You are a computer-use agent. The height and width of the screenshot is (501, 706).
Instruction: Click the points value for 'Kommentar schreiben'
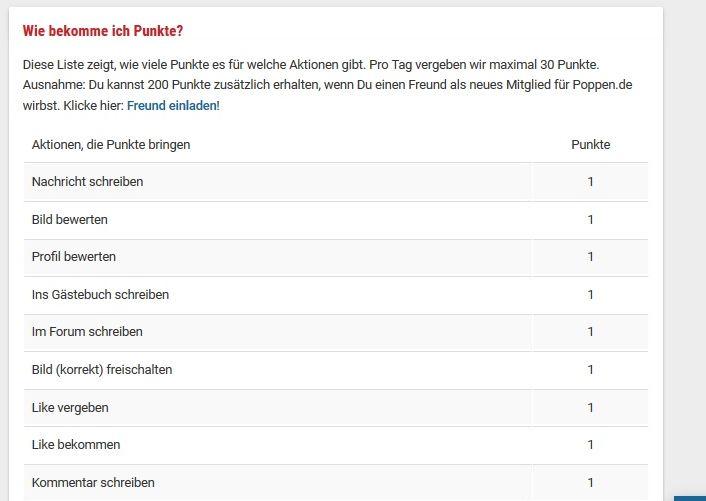click(x=590, y=482)
